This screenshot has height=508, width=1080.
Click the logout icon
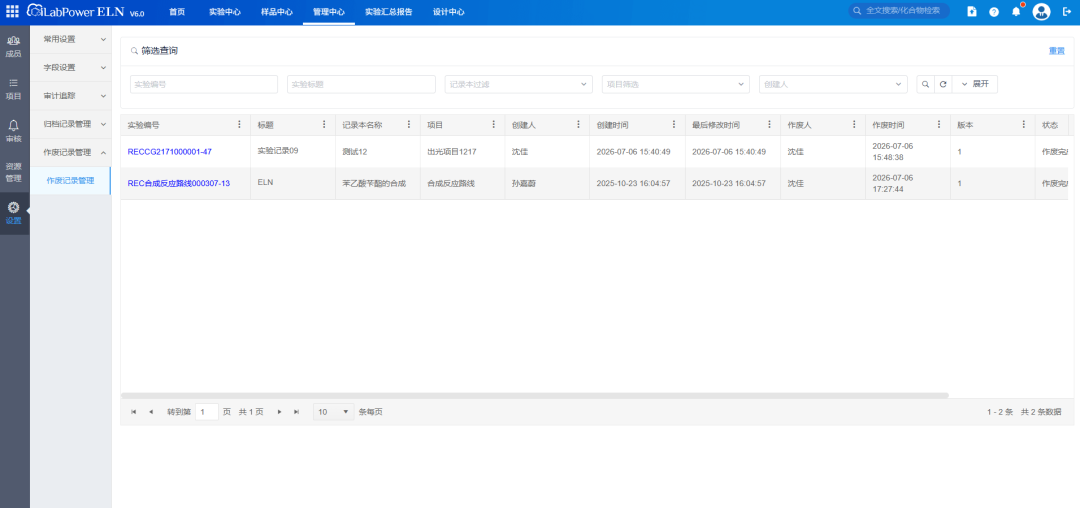(1068, 12)
